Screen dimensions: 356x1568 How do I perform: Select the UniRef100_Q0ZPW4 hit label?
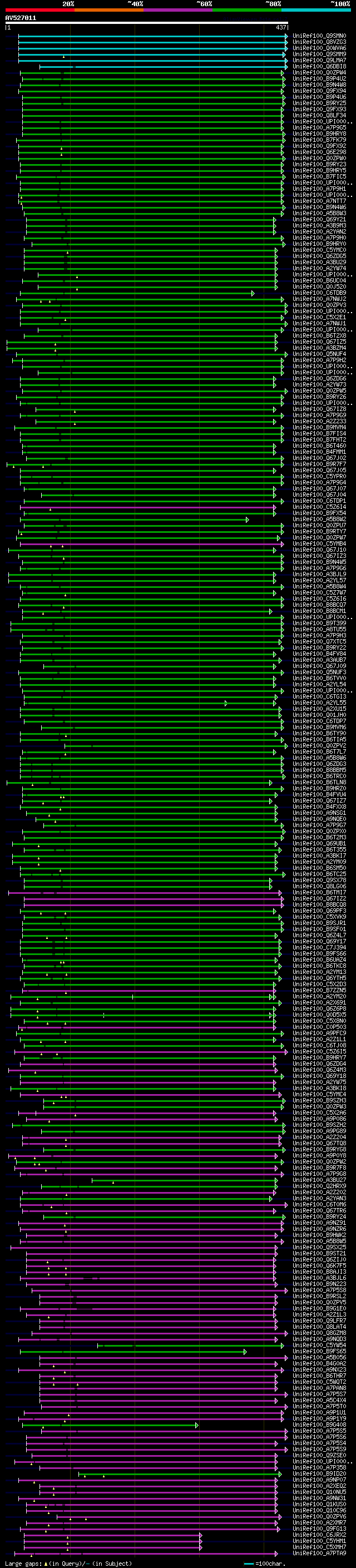tap(319, 72)
